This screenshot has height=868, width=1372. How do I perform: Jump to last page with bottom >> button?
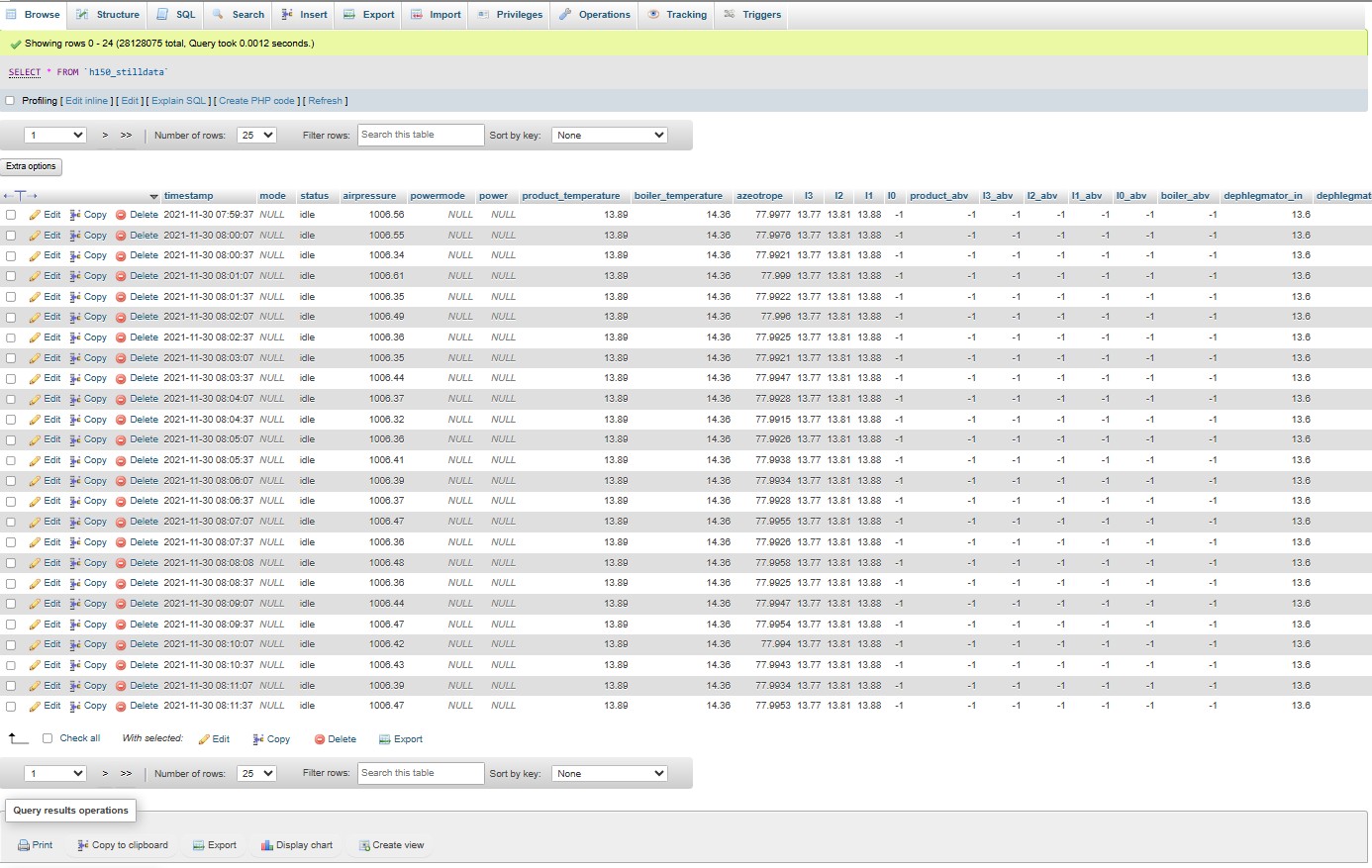pyautogui.click(x=126, y=774)
